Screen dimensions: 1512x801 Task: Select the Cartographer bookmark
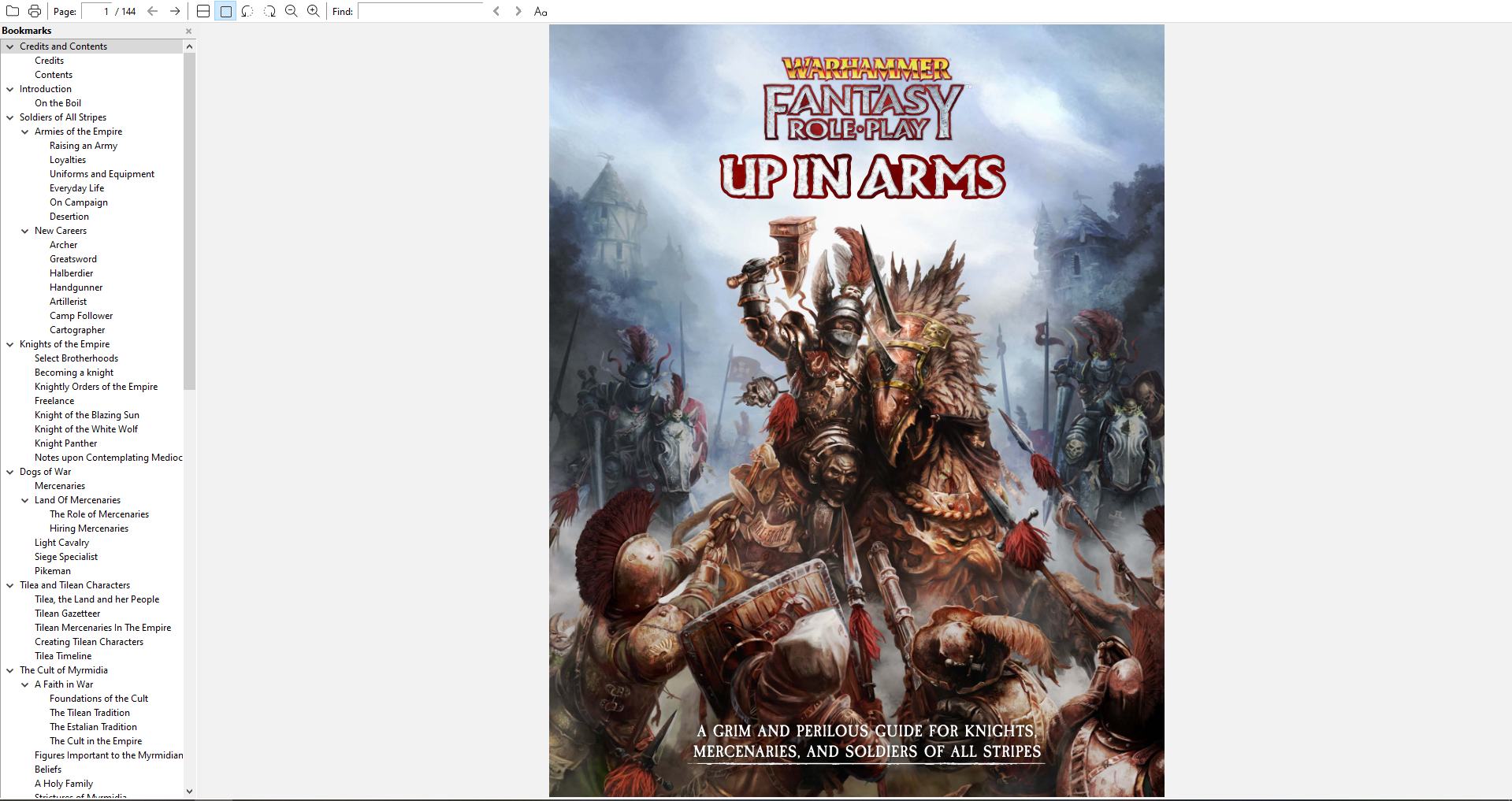coord(77,330)
